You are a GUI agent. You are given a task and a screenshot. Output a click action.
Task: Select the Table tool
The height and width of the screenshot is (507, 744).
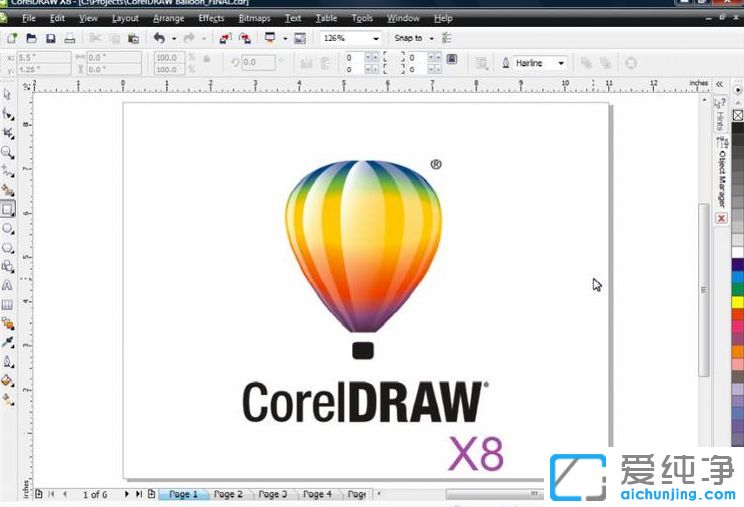(7, 304)
